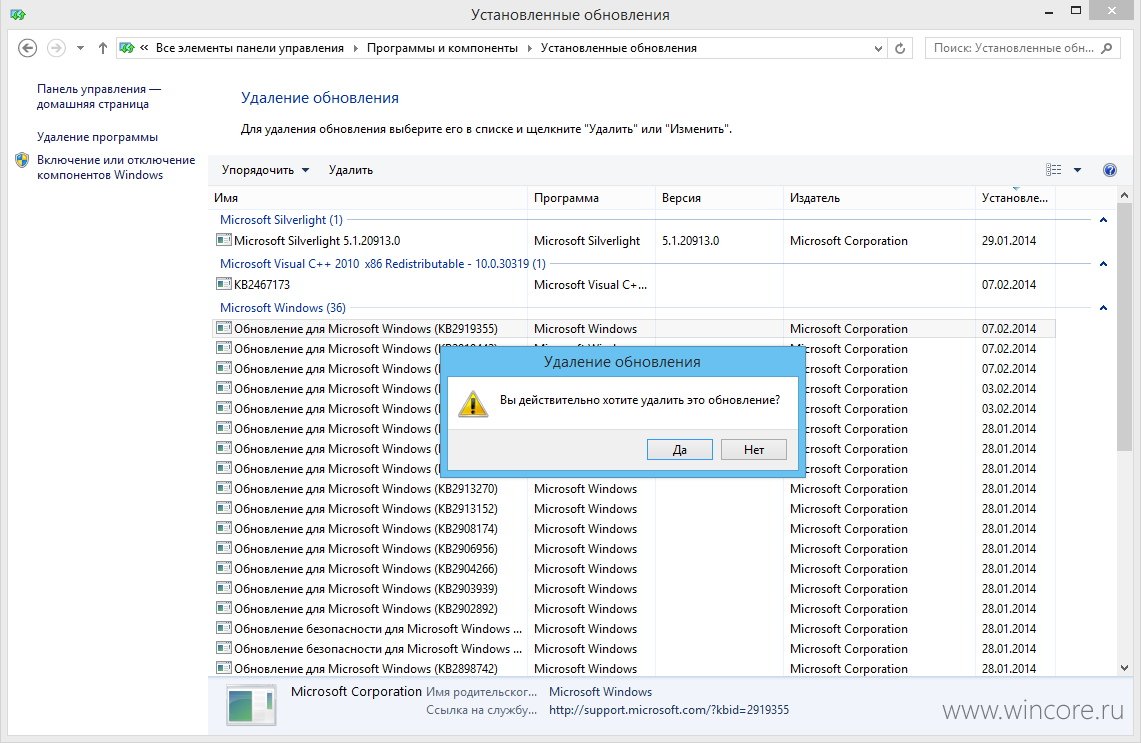This screenshot has width=1141, height=743.
Task: Click the vertical scrollbar down arrow
Action: coord(1124,667)
